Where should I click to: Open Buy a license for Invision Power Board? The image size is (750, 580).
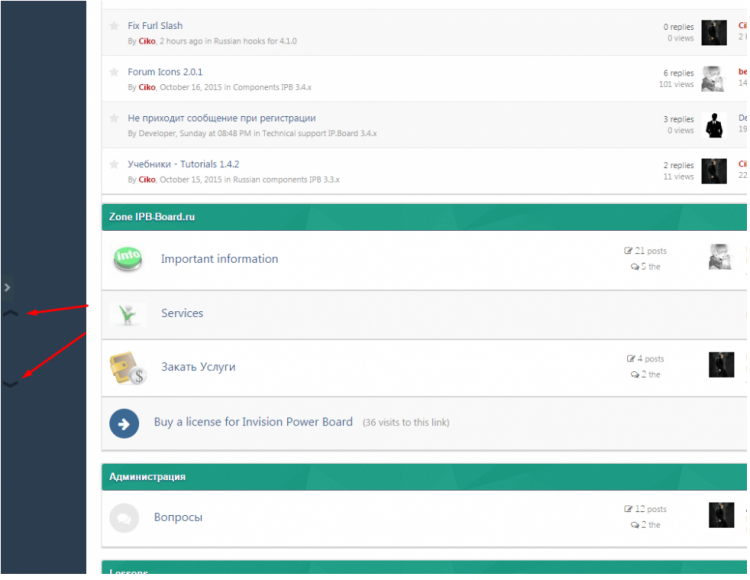click(253, 422)
